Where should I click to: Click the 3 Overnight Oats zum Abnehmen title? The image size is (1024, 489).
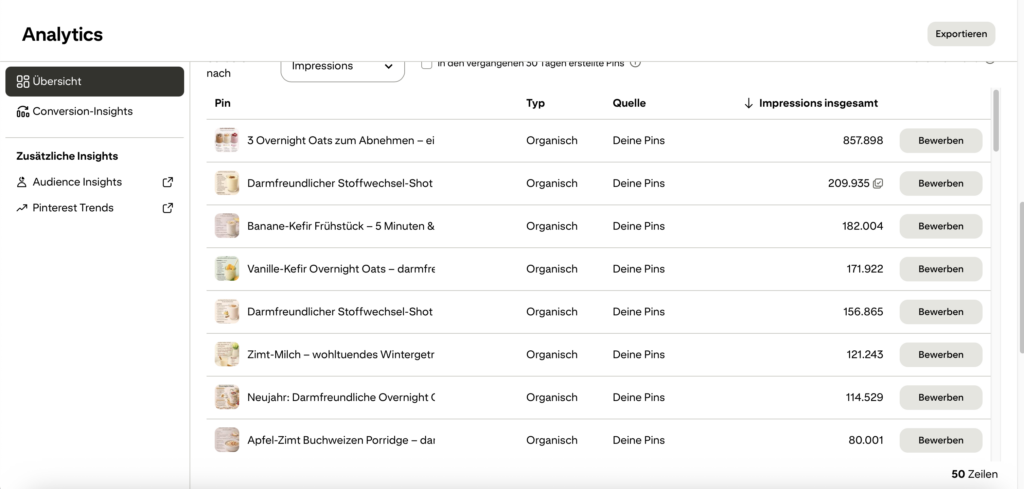click(x=341, y=140)
